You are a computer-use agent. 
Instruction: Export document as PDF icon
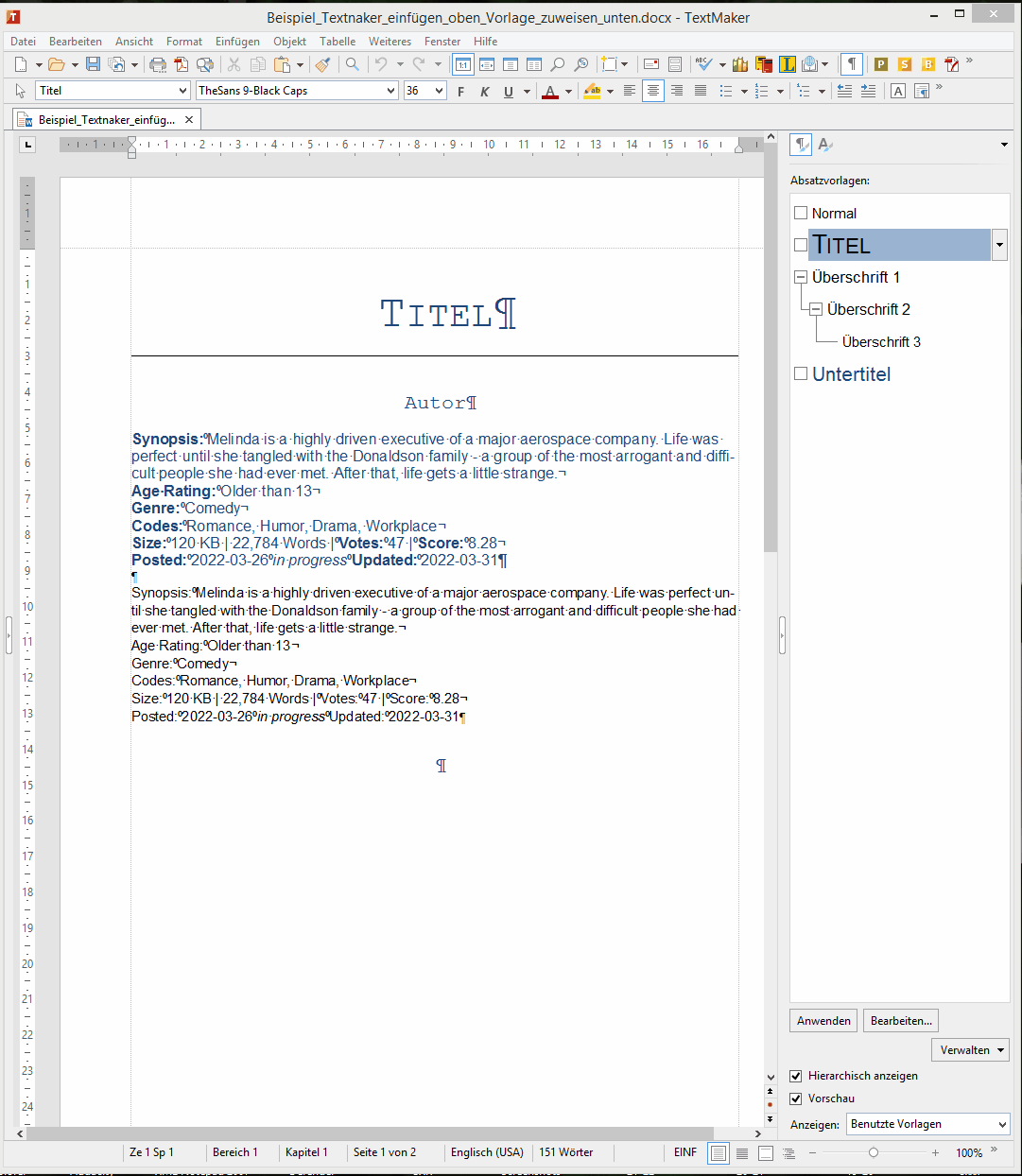click(182, 64)
